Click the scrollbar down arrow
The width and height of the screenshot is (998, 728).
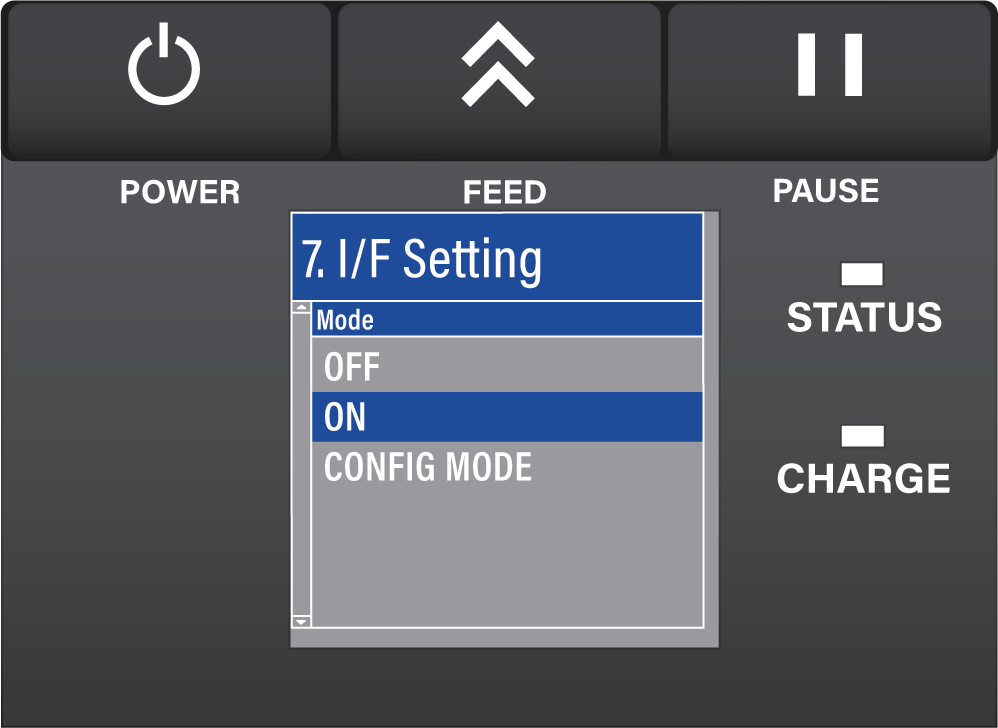click(x=302, y=621)
